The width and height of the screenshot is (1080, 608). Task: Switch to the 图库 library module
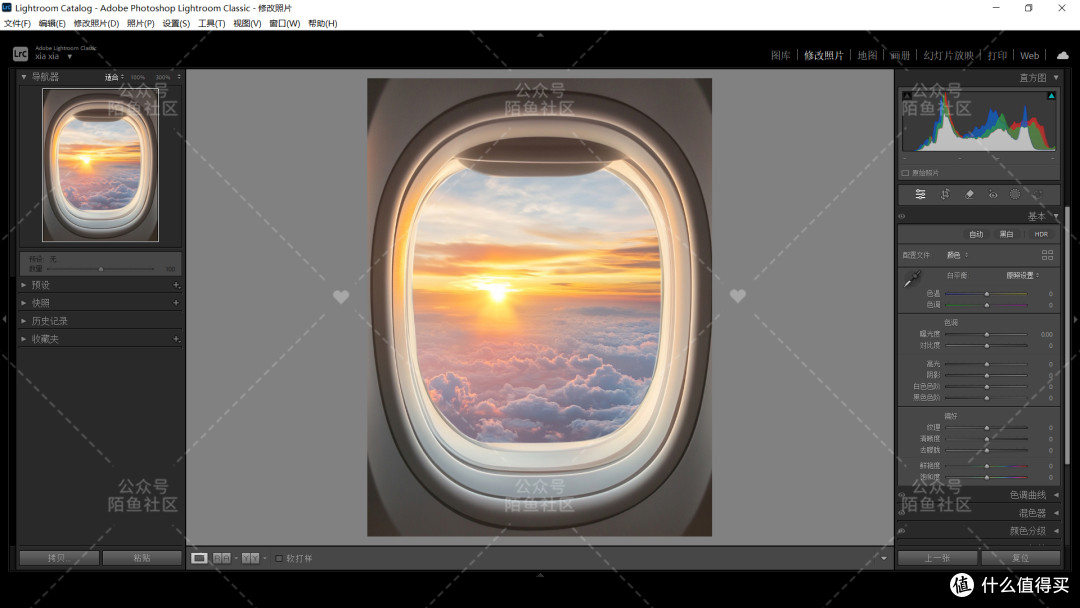point(780,56)
